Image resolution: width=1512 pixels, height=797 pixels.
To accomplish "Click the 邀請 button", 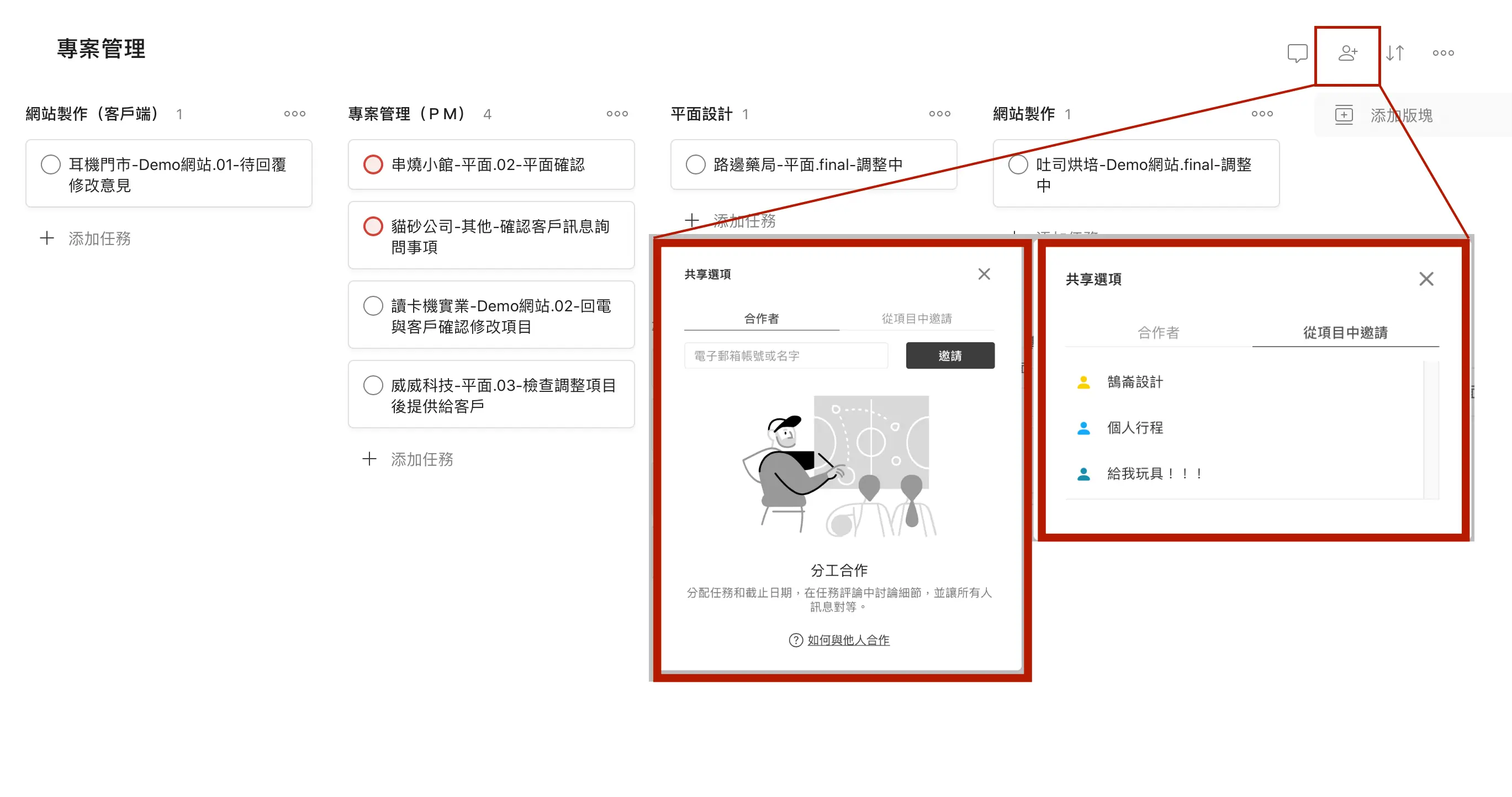I will 950,356.
